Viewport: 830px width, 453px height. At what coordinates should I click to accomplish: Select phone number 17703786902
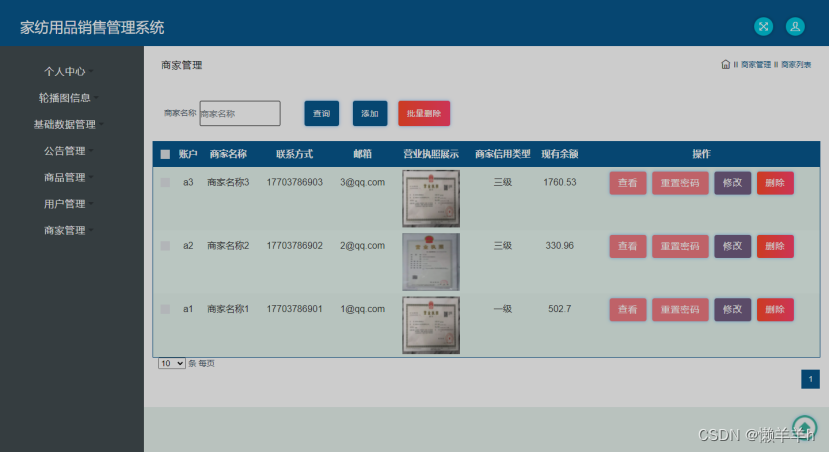[x=294, y=246]
